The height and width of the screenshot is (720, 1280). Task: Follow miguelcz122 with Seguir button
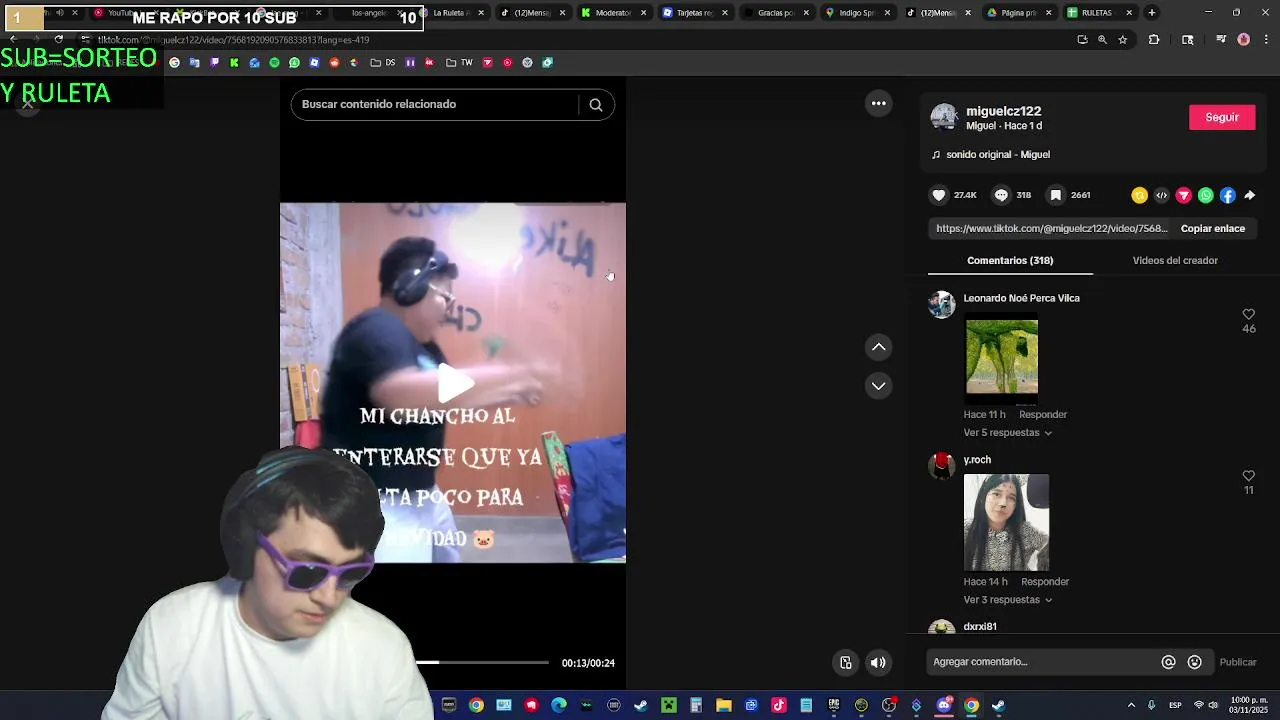(x=1222, y=117)
